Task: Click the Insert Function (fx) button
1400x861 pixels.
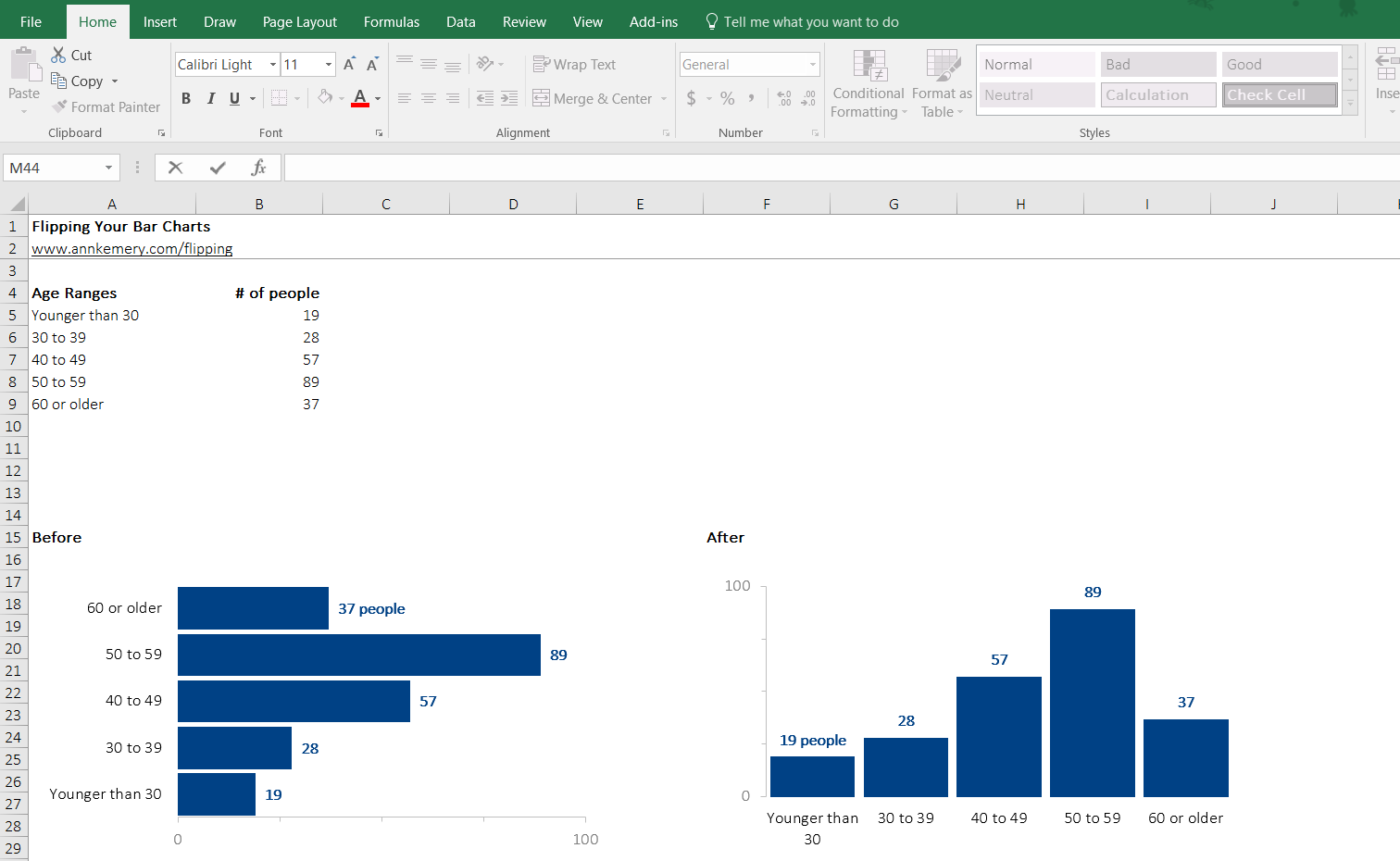Action: coord(259,168)
